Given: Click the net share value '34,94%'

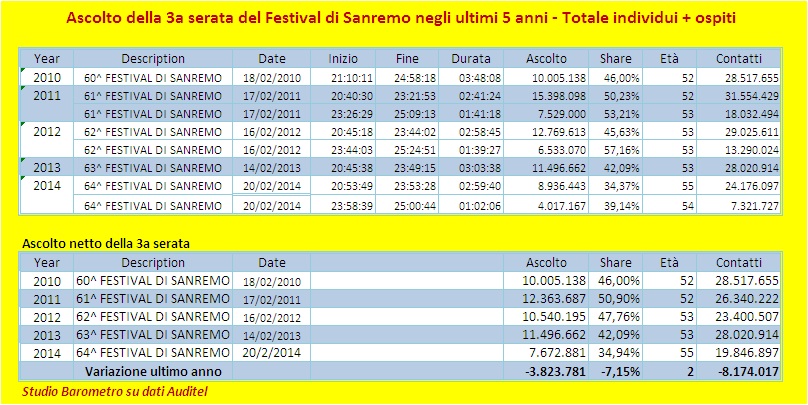Looking at the screenshot, I should 619,353.
